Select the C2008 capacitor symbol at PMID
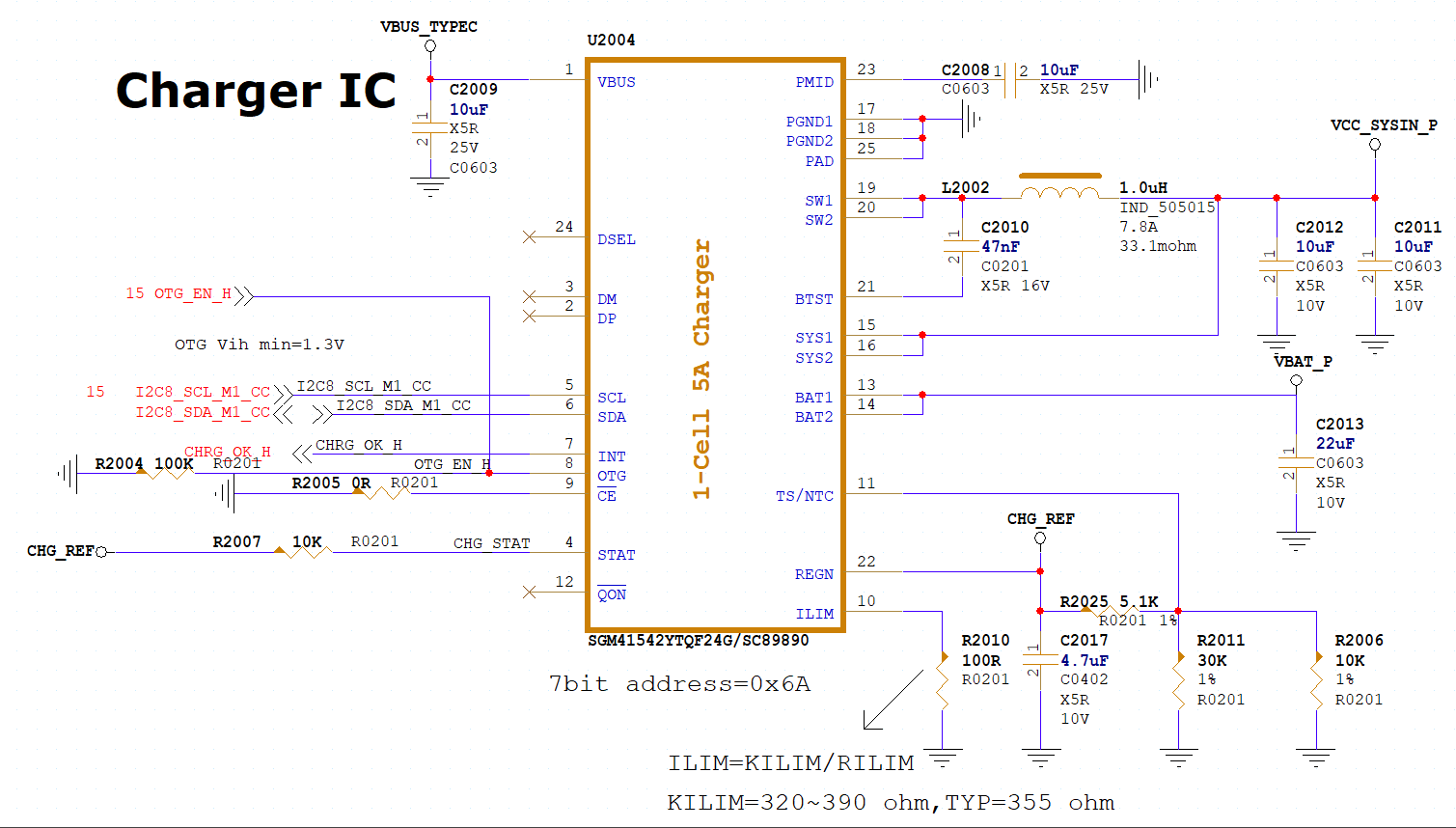 [1009, 80]
